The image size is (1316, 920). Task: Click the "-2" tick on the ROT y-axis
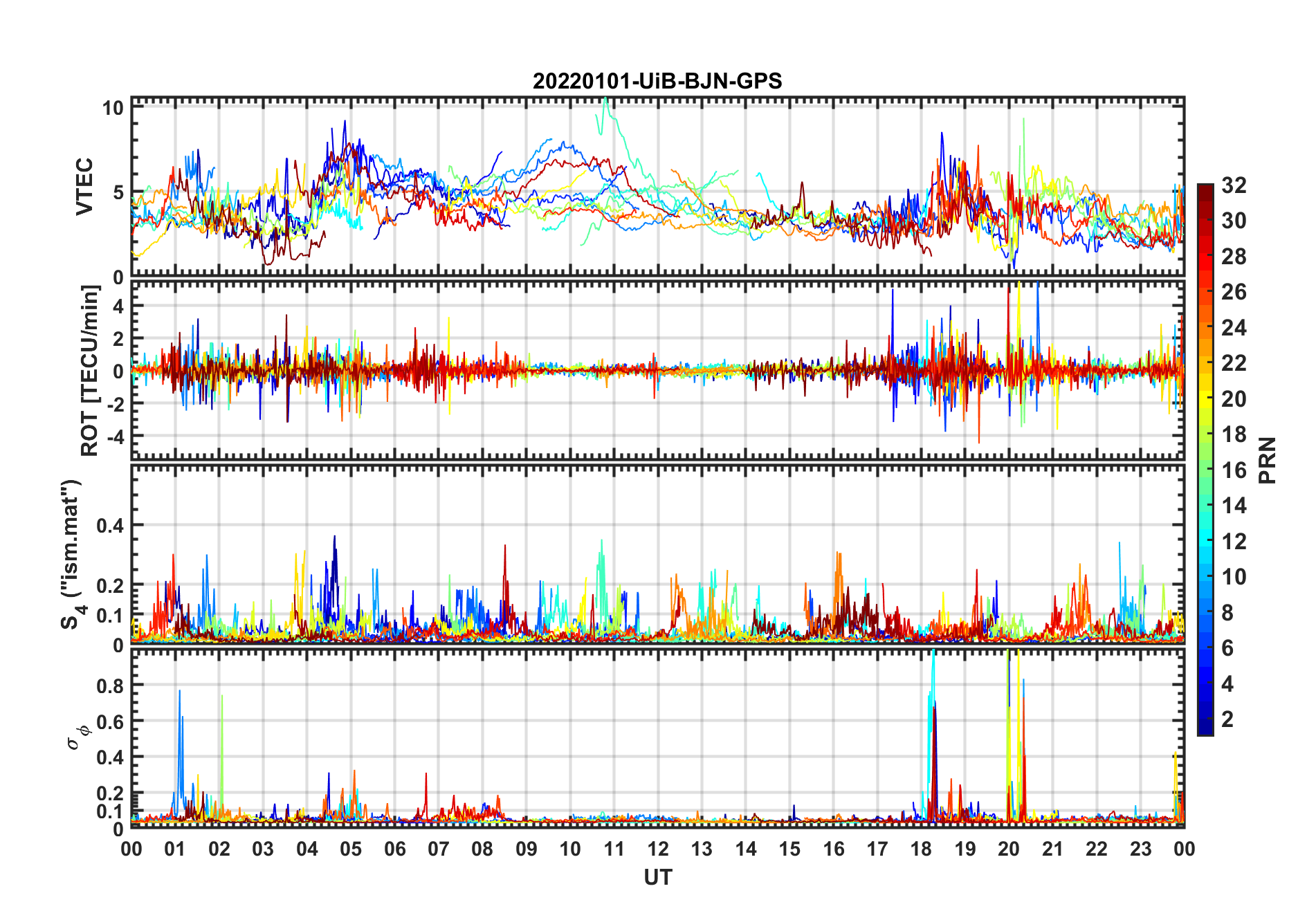click(x=114, y=403)
